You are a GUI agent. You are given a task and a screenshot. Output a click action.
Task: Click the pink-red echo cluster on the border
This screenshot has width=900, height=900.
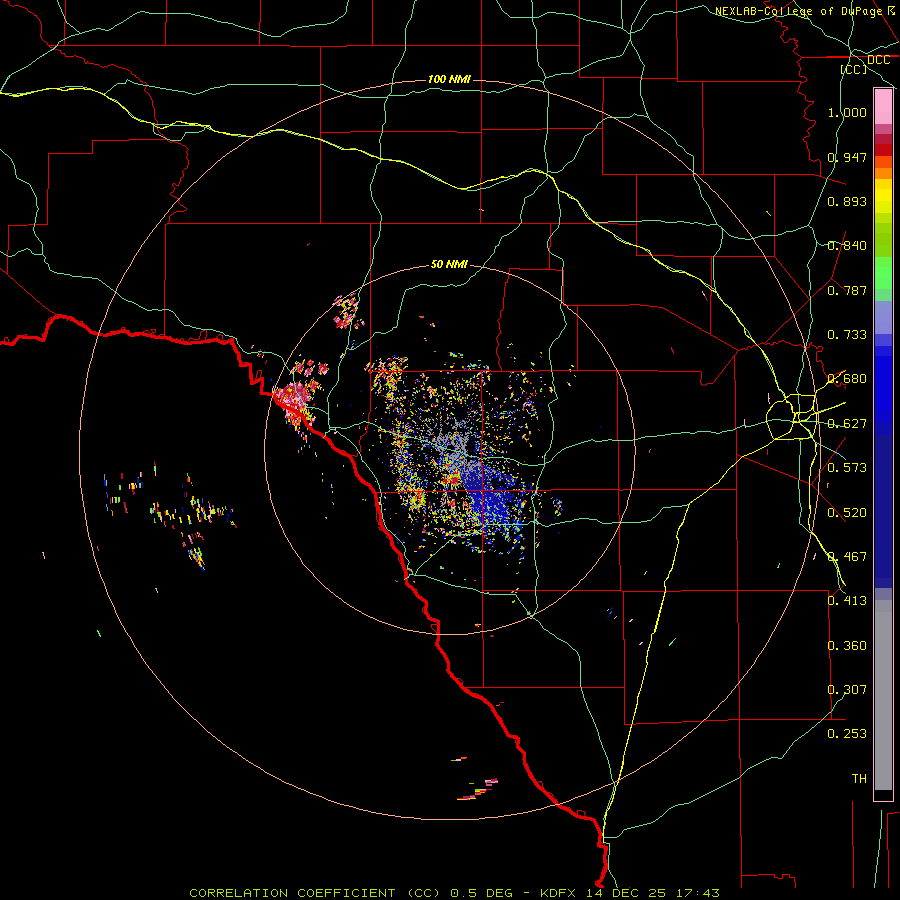tap(293, 401)
